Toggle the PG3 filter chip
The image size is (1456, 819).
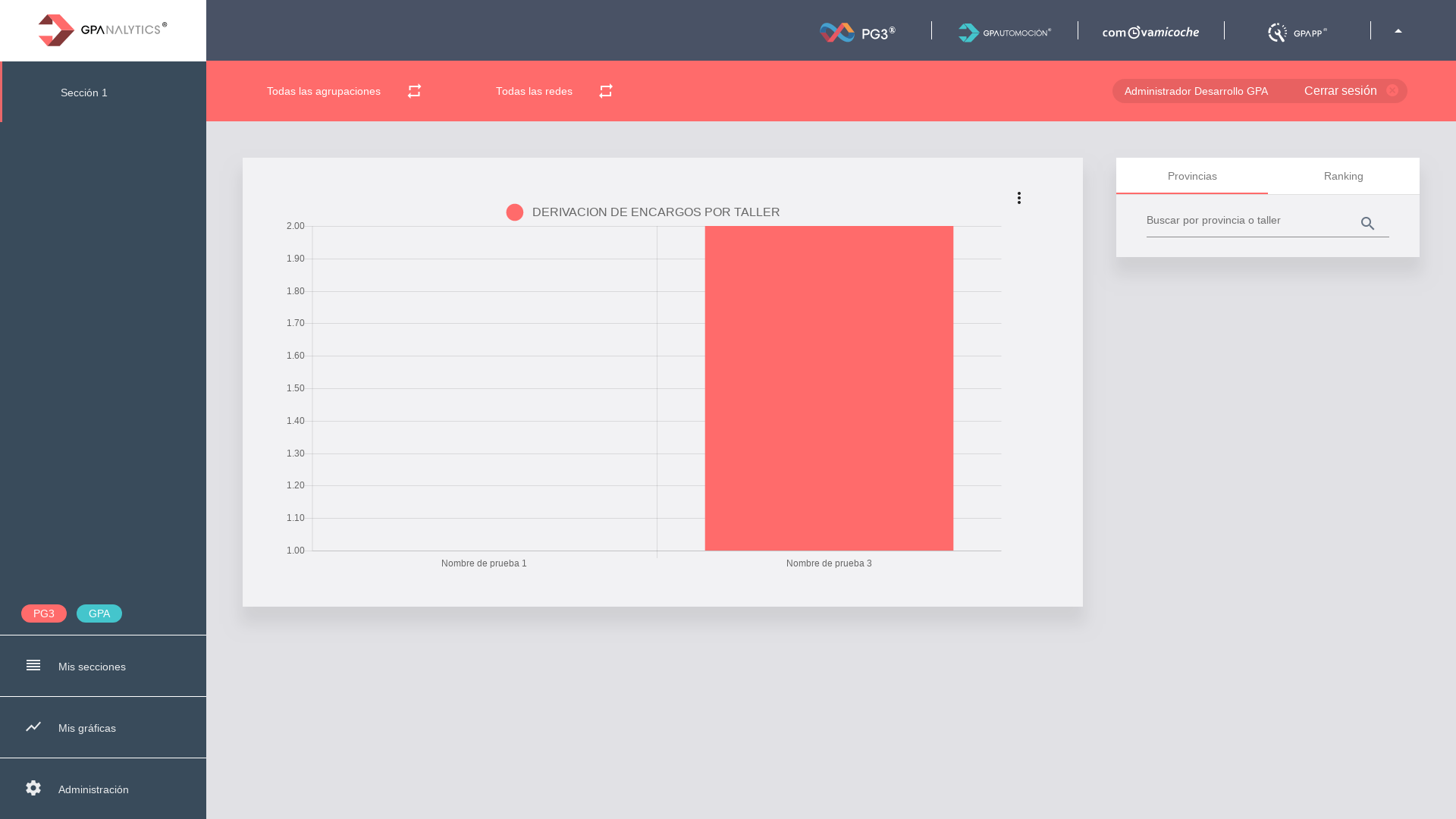coord(44,613)
